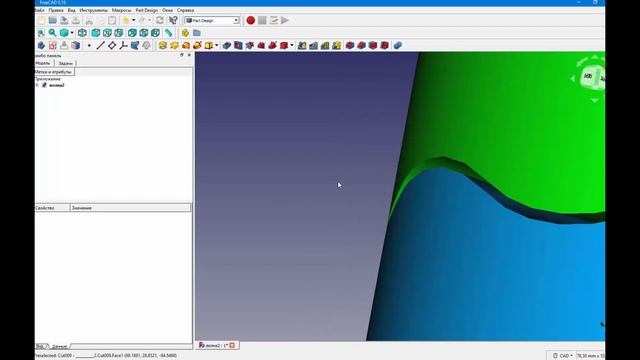The image size is (640, 360).
Task: Switch to the Задачи tab
Action: (x=65, y=63)
